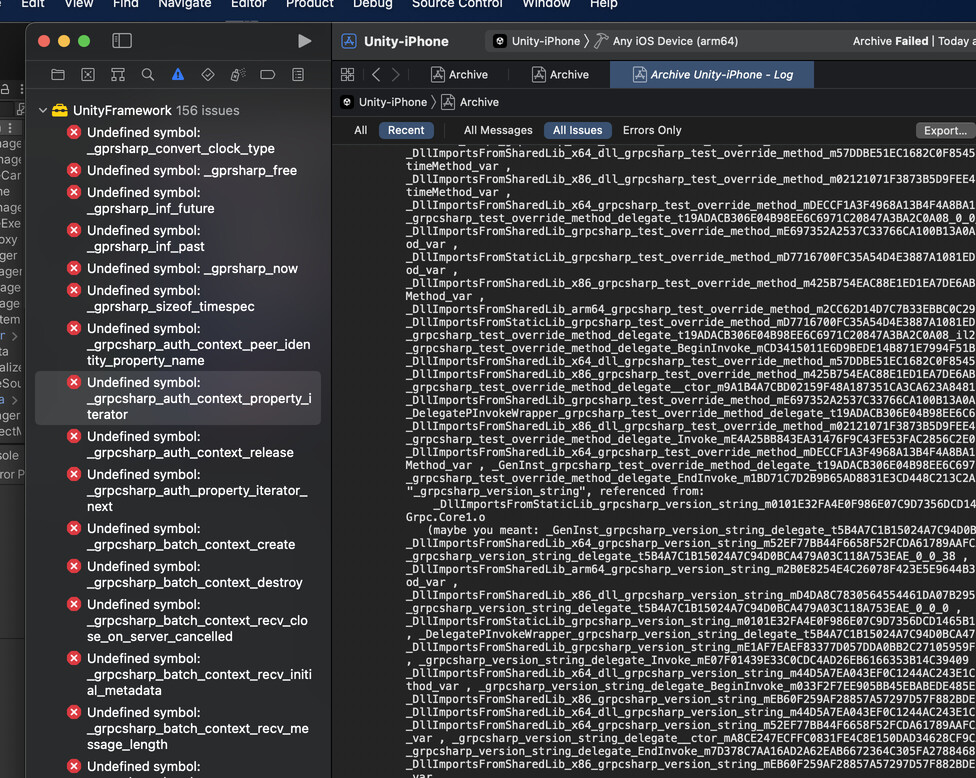Screen dimensions: 976x778
Task: Open the related items grid icon
Action: tap(347, 75)
